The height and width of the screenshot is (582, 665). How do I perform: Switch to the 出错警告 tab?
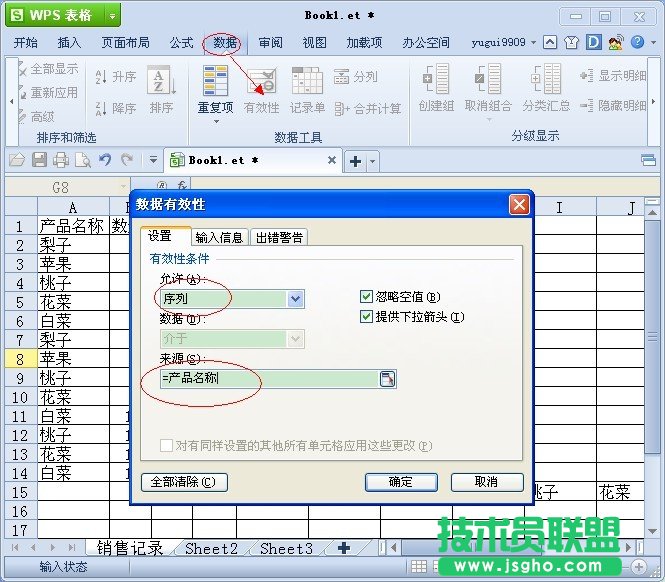pos(279,238)
